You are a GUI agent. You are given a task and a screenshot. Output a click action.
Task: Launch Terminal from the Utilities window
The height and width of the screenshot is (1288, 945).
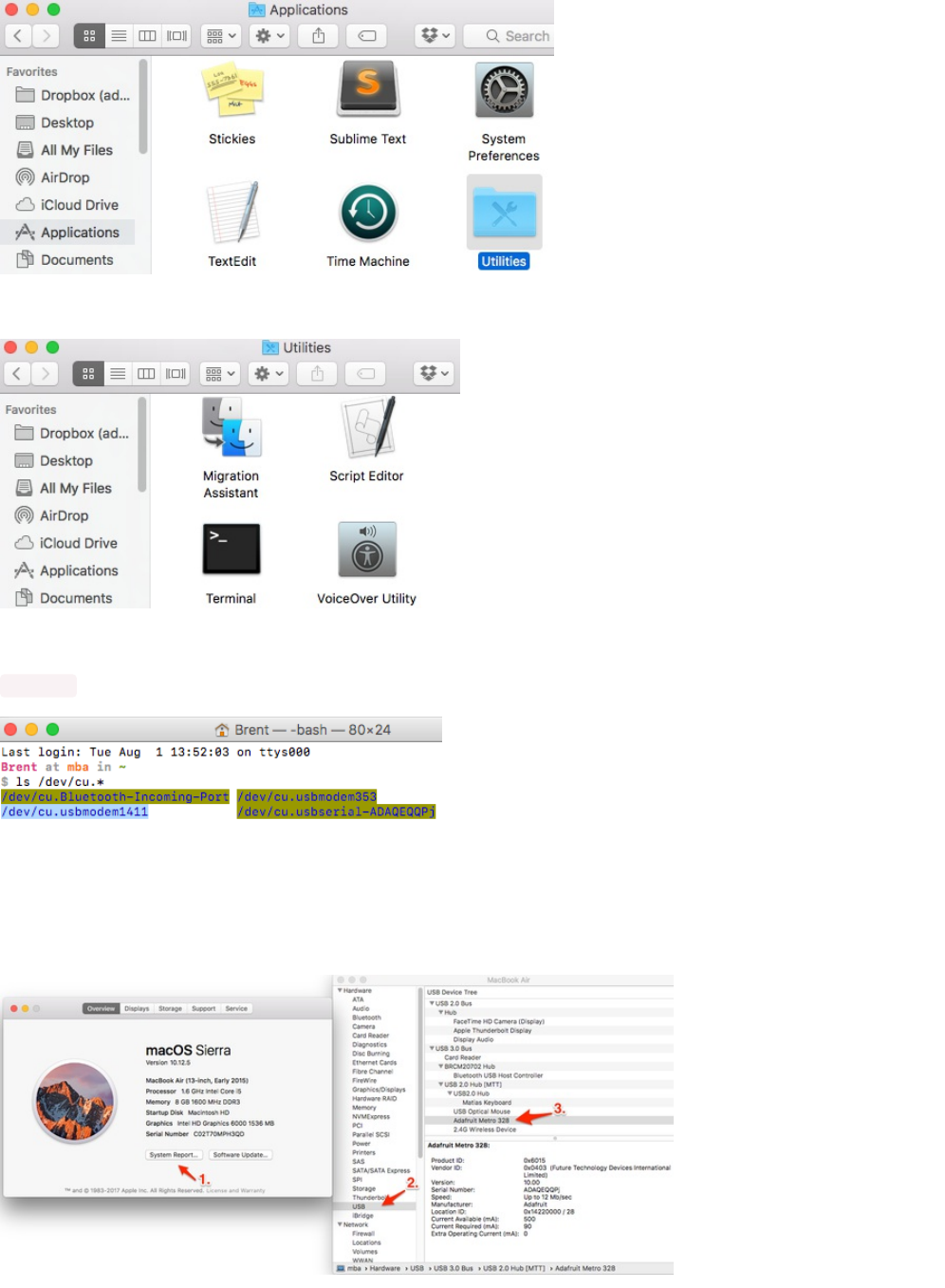[x=232, y=550]
